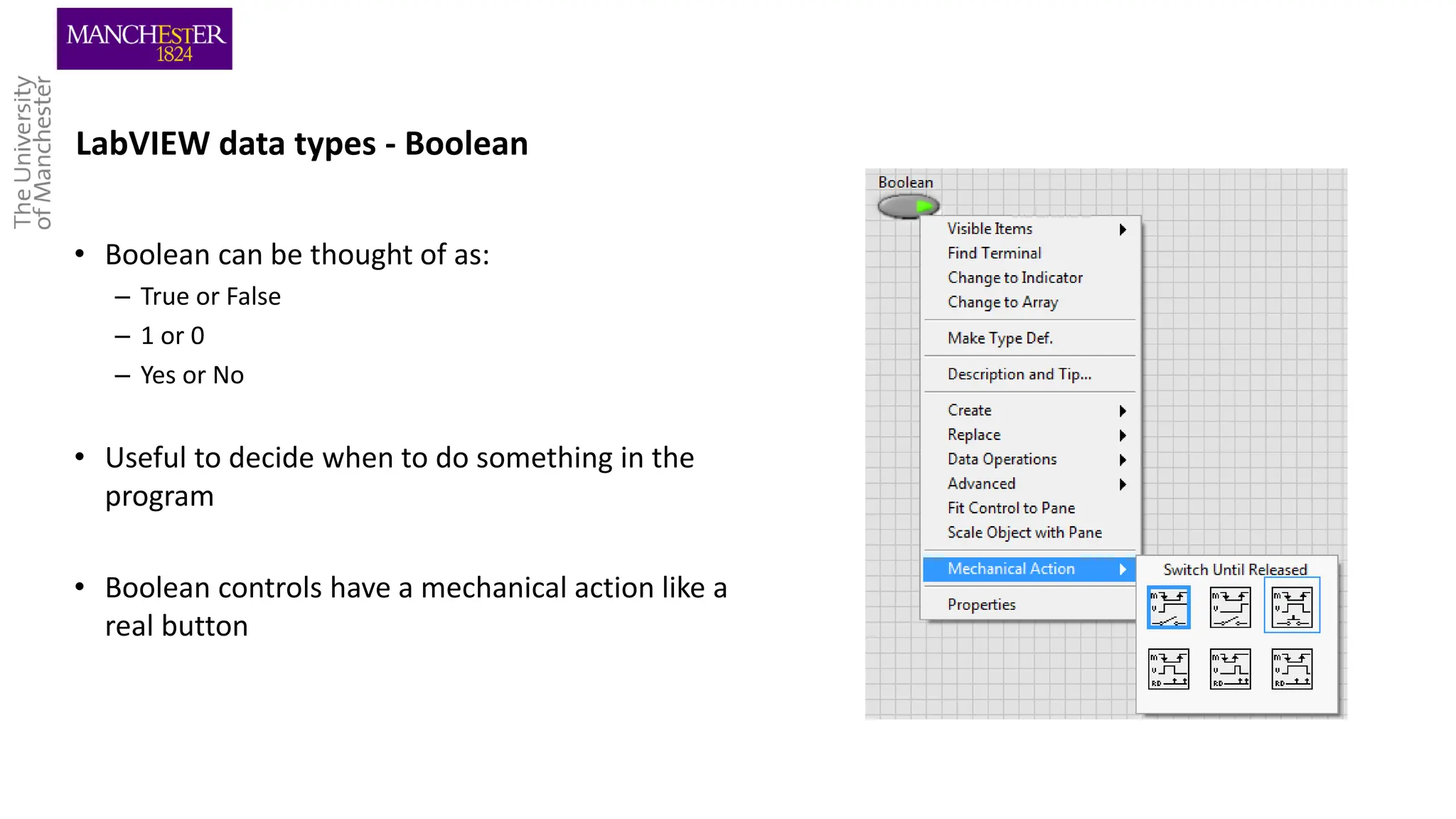Toggle the Boolean oval button control

tap(908, 206)
